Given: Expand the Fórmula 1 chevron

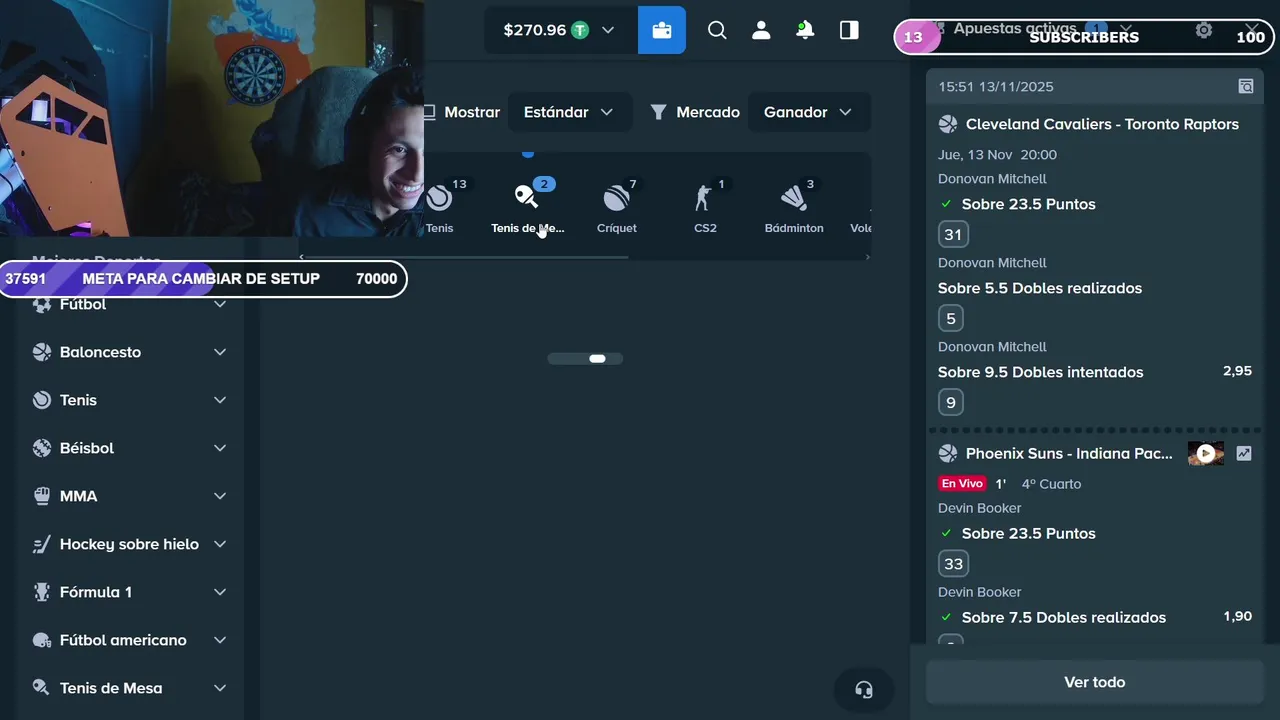Looking at the screenshot, I should point(220,592).
